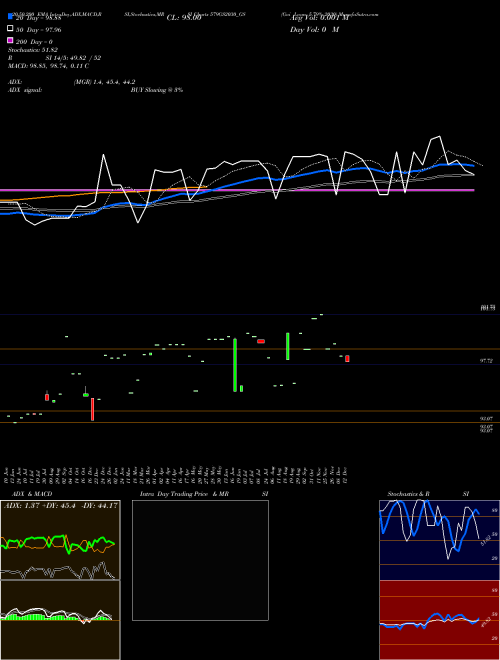The height and width of the screenshot is (660, 500).
Task: Click the long red candlestick in December
Action: coord(93,409)
